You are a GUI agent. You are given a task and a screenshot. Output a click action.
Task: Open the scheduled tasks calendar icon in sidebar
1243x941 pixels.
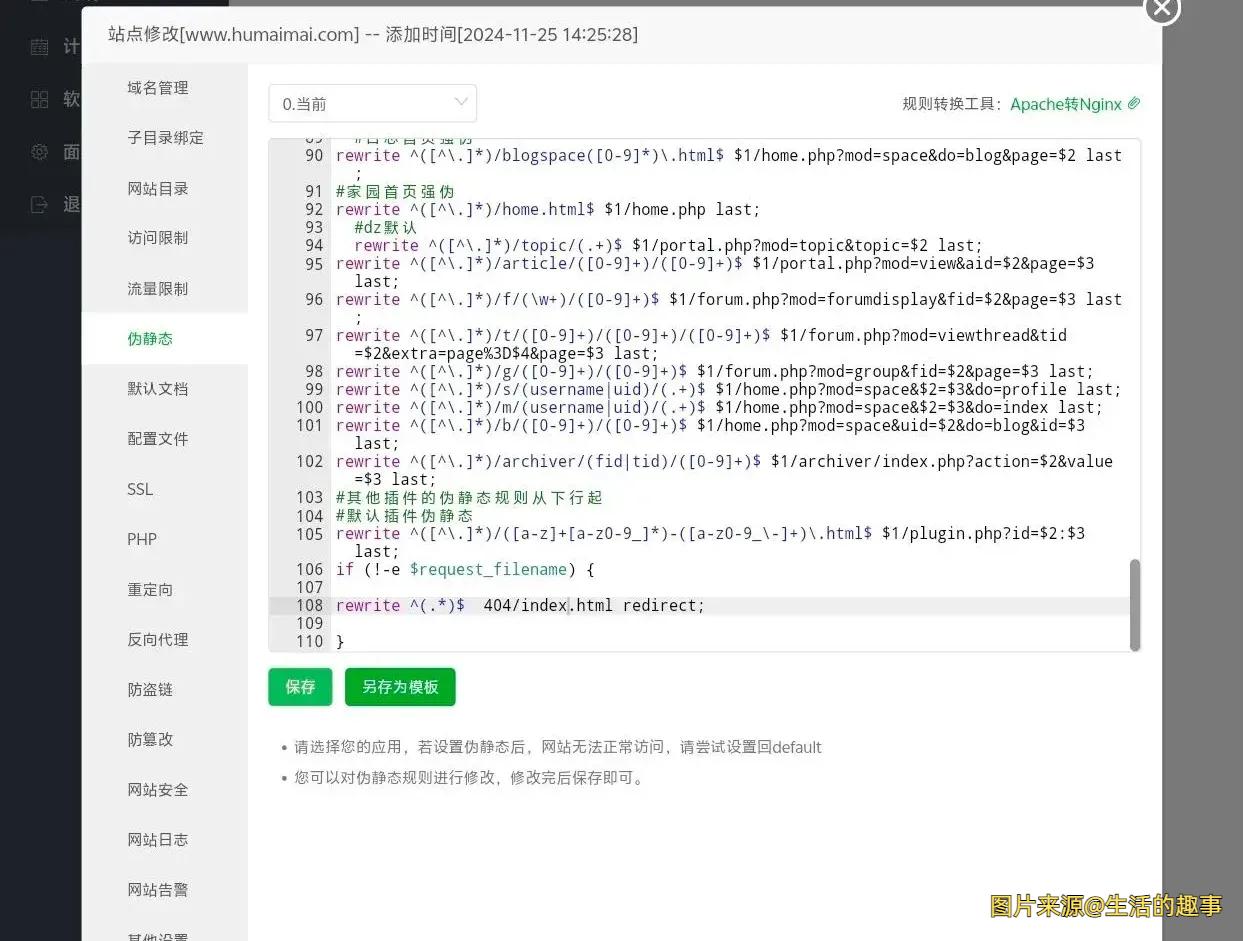pyautogui.click(x=39, y=45)
